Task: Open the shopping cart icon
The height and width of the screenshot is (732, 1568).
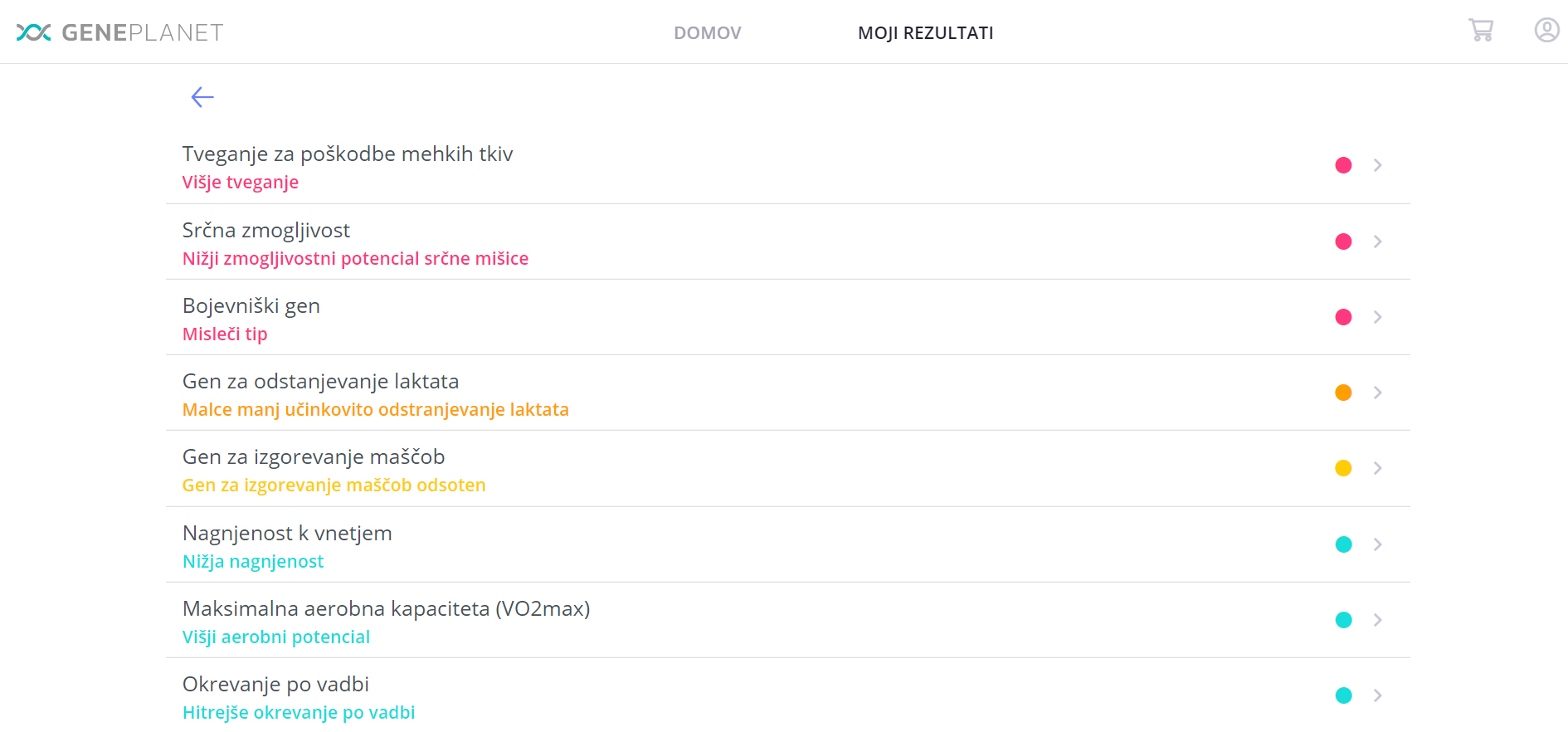Action: pyautogui.click(x=1481, y=31)
